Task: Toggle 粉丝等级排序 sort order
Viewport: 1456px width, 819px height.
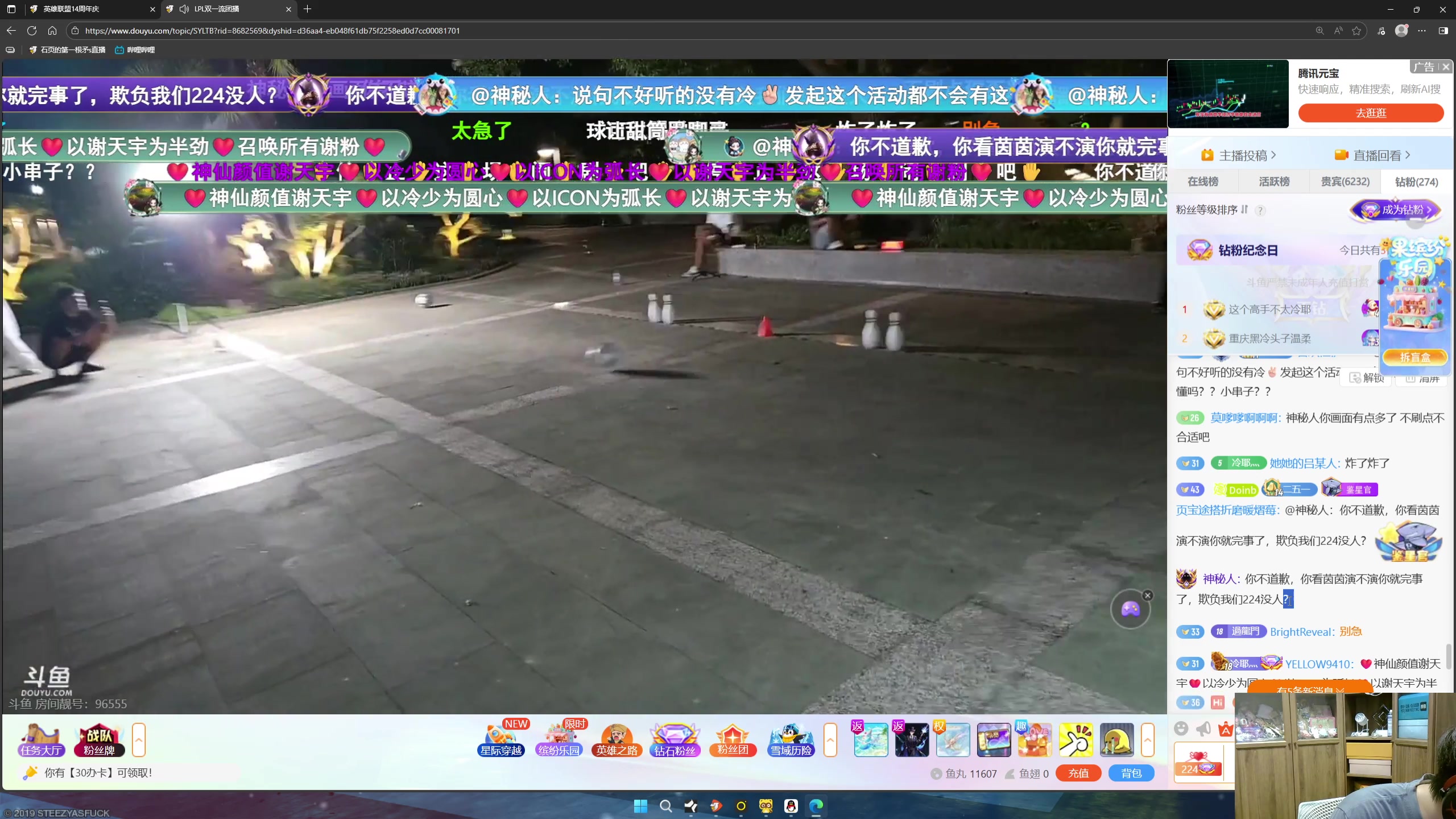Action: pos(1212,210)
